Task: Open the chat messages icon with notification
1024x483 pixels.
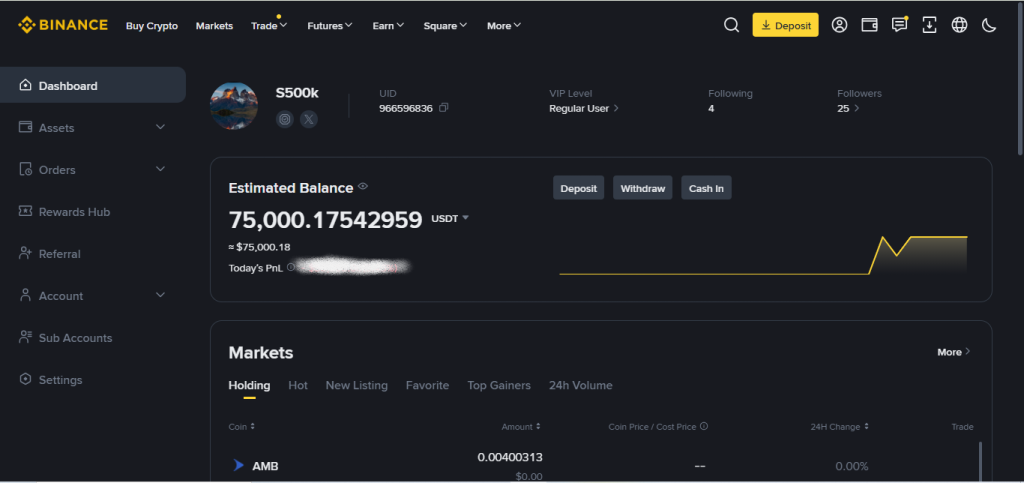Action: 899,25
